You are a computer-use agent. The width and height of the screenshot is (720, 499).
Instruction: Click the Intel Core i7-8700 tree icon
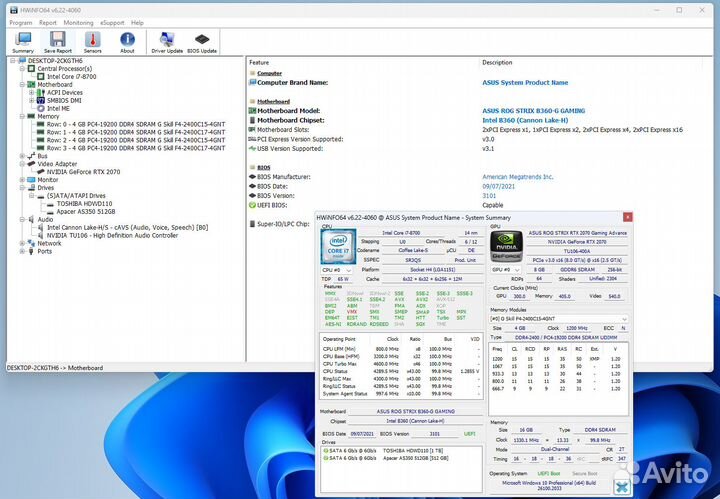[x=41, y=77]
